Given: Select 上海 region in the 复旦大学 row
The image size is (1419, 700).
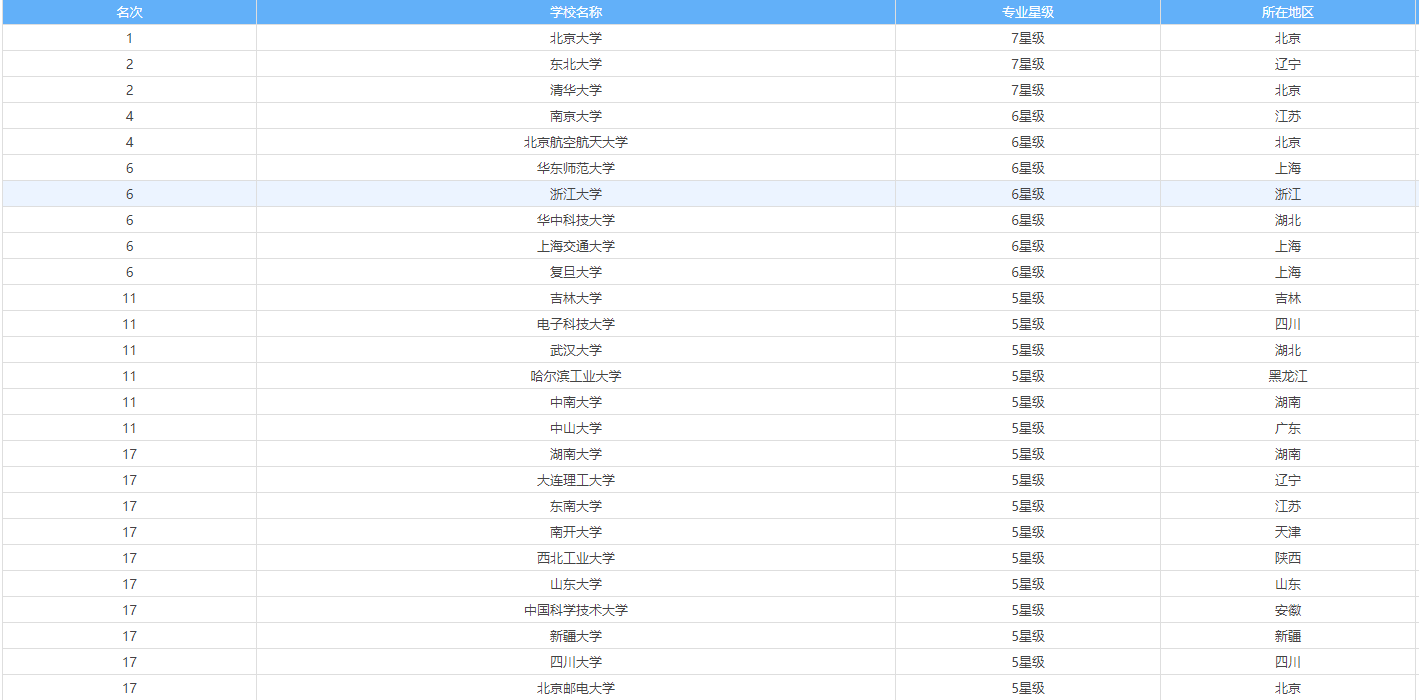Looking at the screenshot, I should coord(1288,272).
